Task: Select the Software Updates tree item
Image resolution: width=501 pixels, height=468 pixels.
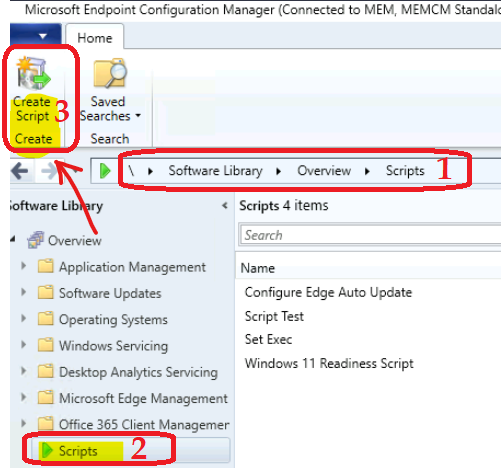Action: [x=110, y=293]
